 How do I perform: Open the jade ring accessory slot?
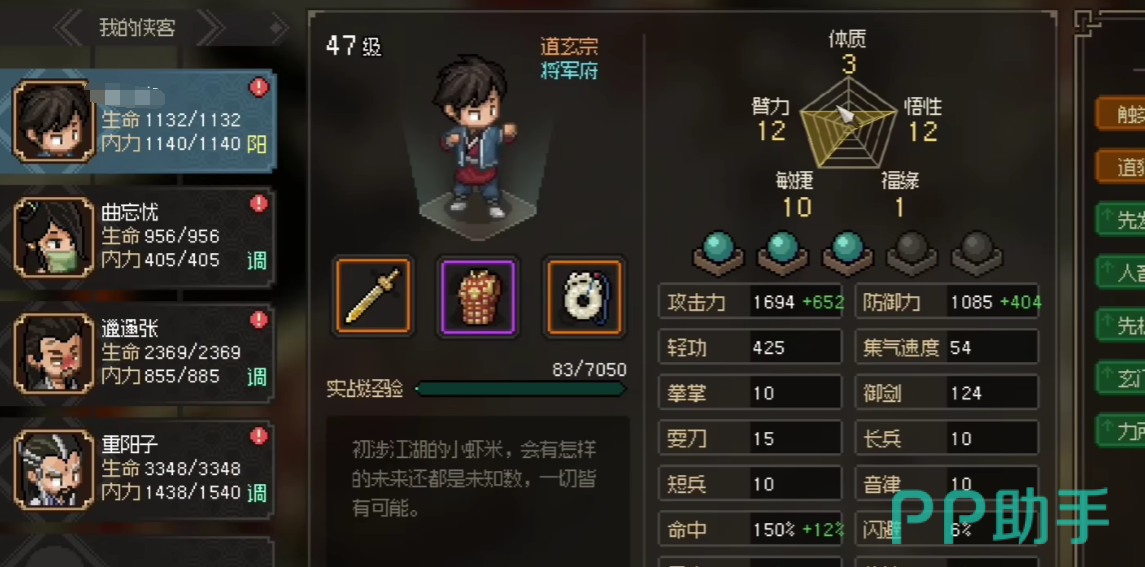tap(583, 296)
